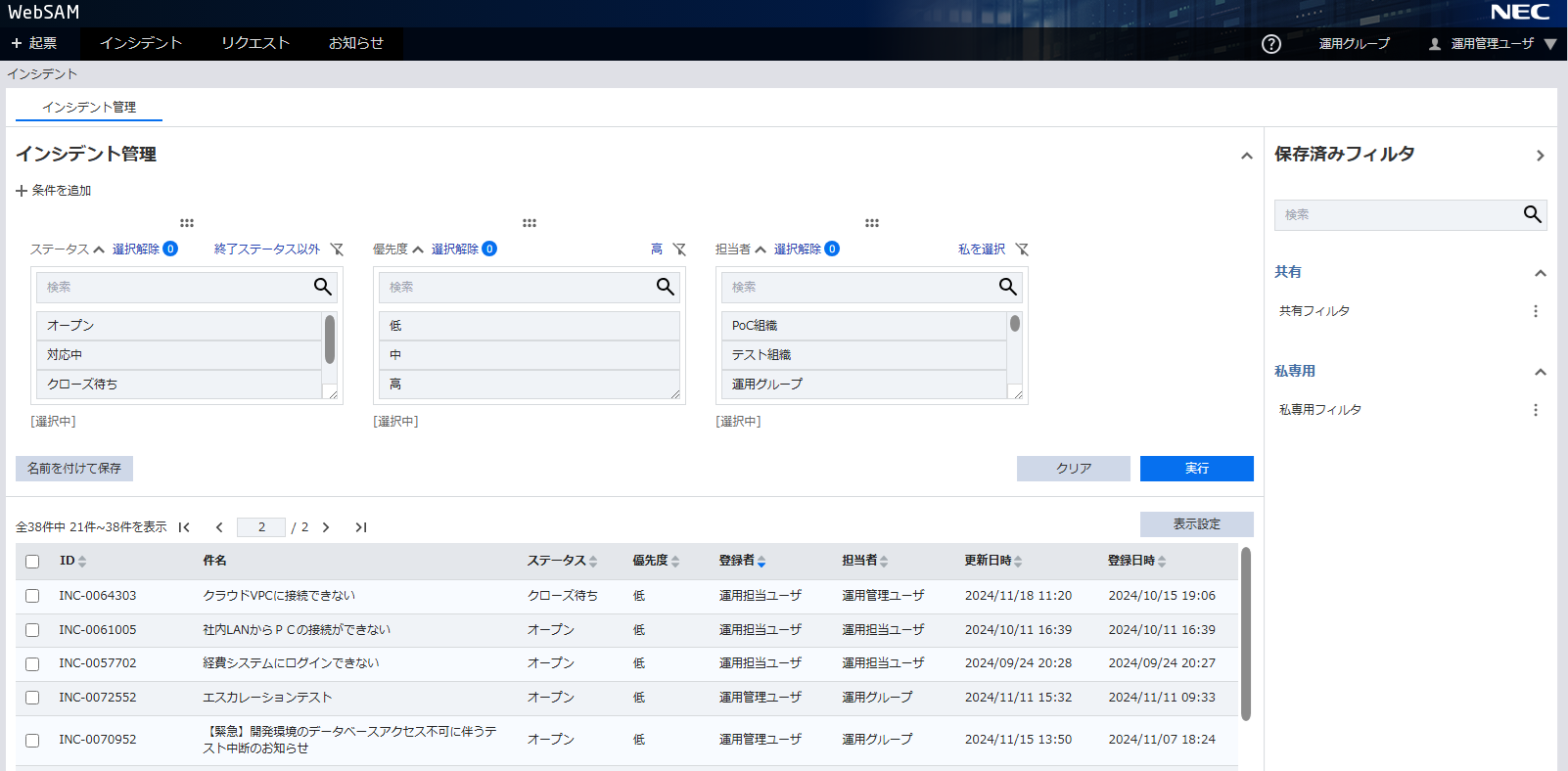Open the 運用管理ユーザ user dropdown
1568x771 pixels.
click(1493, 44)
